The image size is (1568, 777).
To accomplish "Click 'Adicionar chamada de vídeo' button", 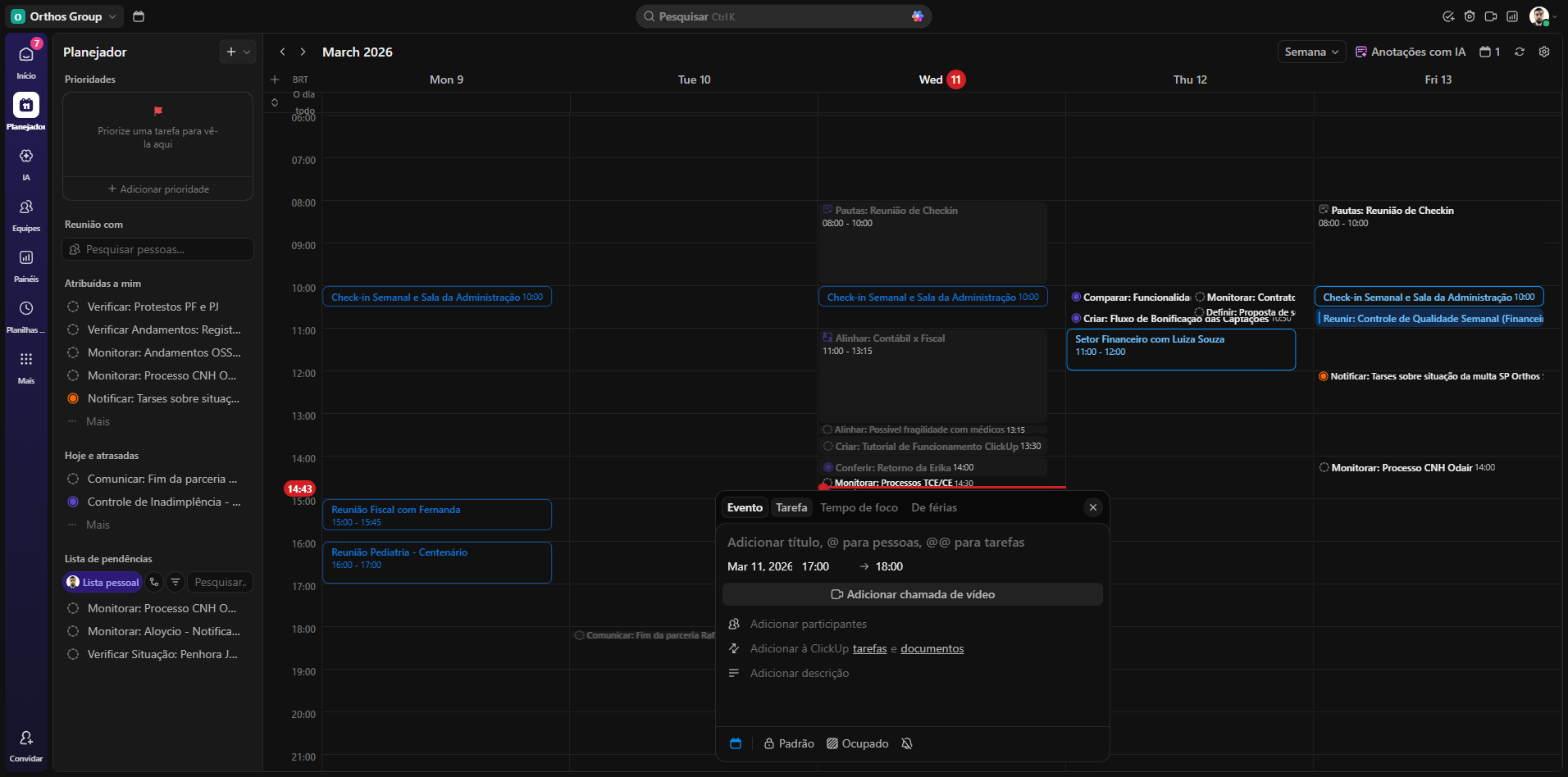I will click(912, 594).
